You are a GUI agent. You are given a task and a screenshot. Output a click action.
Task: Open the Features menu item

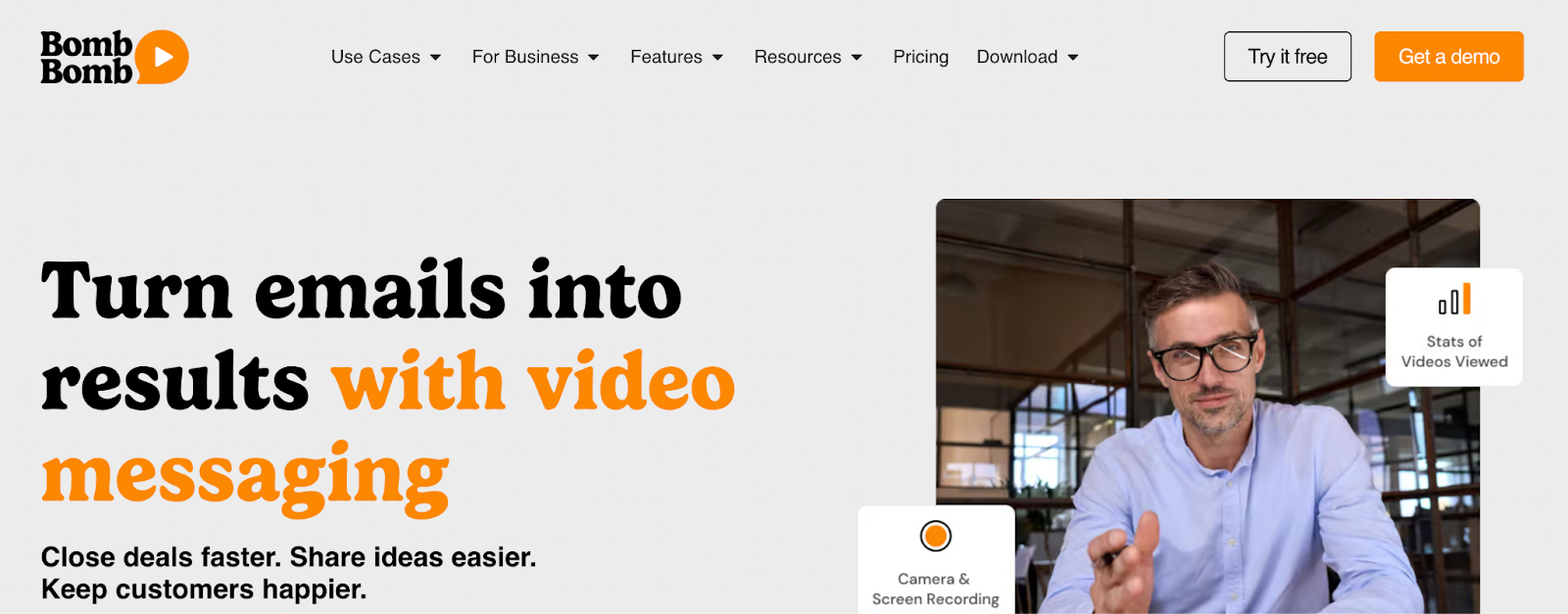point(666,57)
